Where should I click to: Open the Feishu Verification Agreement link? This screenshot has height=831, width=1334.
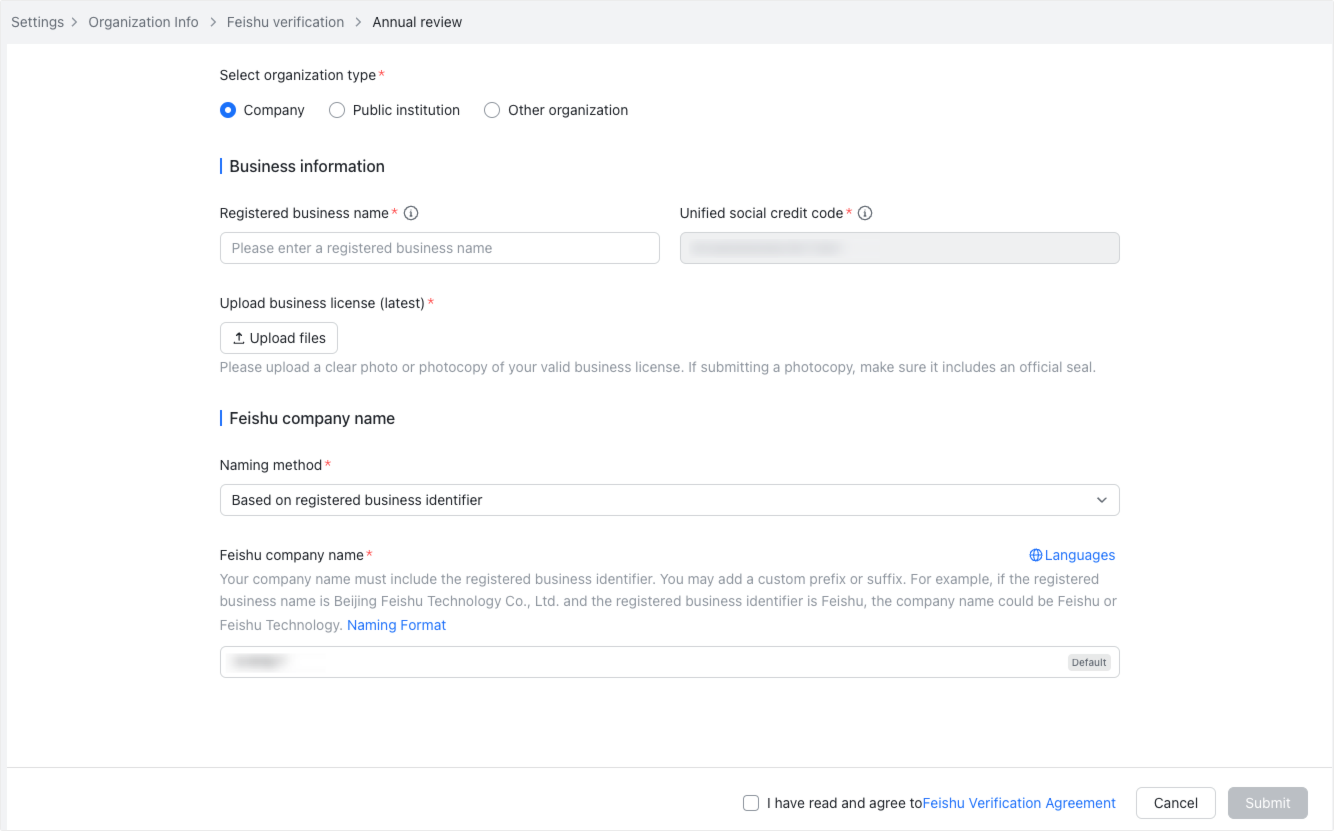pyautogui.click(x=1019, y=803)
